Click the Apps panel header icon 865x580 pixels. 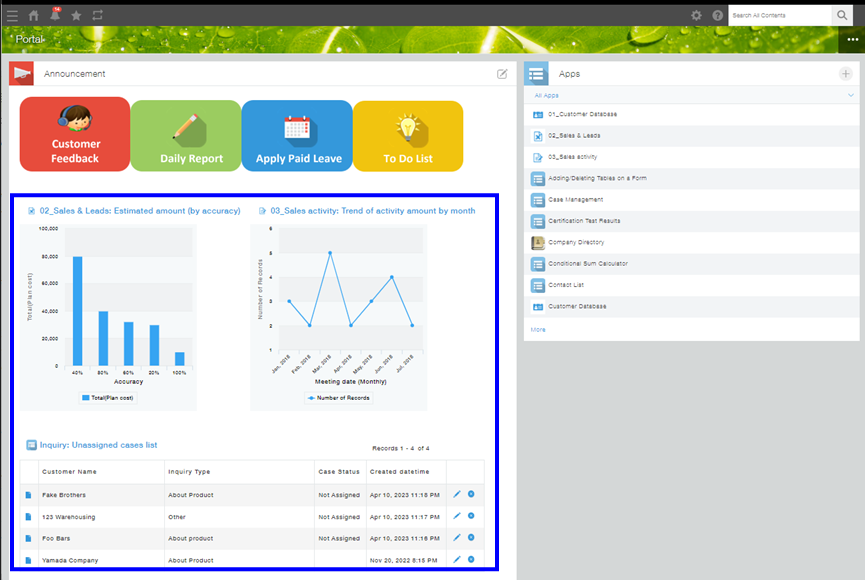tap(536, 73)
